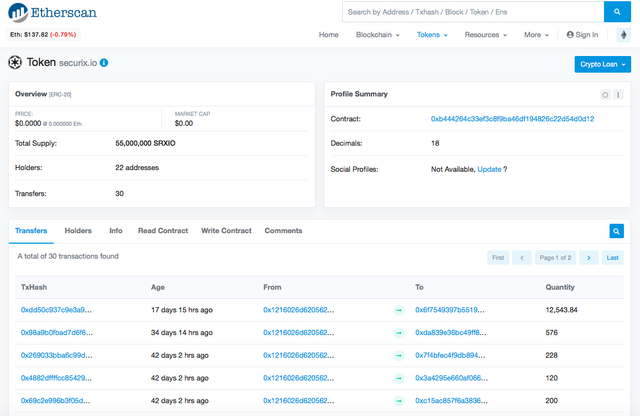Screen dimensions: 640x416
Task: Click the Ethereum network diamond icon
Action: 624,35
